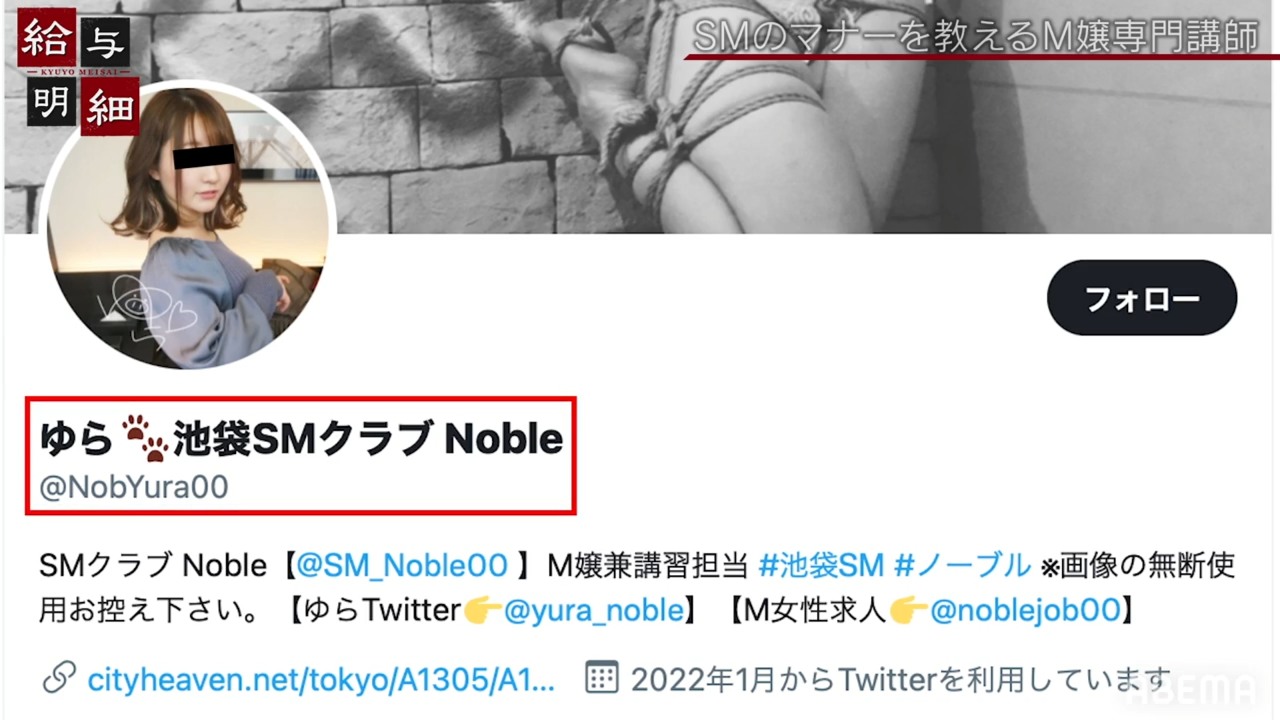Click the pointing hand emoji before @noblejob00
The height and width of the screenshot is (720, 1280).
click(909, 610)
